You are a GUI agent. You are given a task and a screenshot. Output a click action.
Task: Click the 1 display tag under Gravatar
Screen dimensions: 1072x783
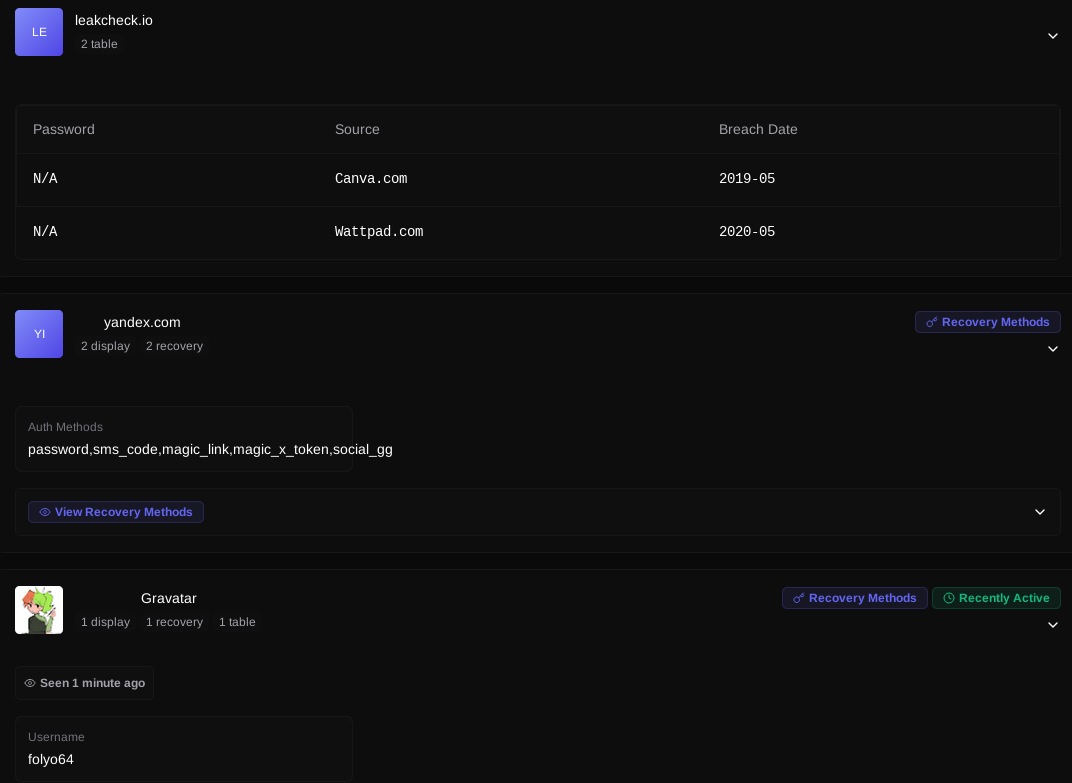105,622
